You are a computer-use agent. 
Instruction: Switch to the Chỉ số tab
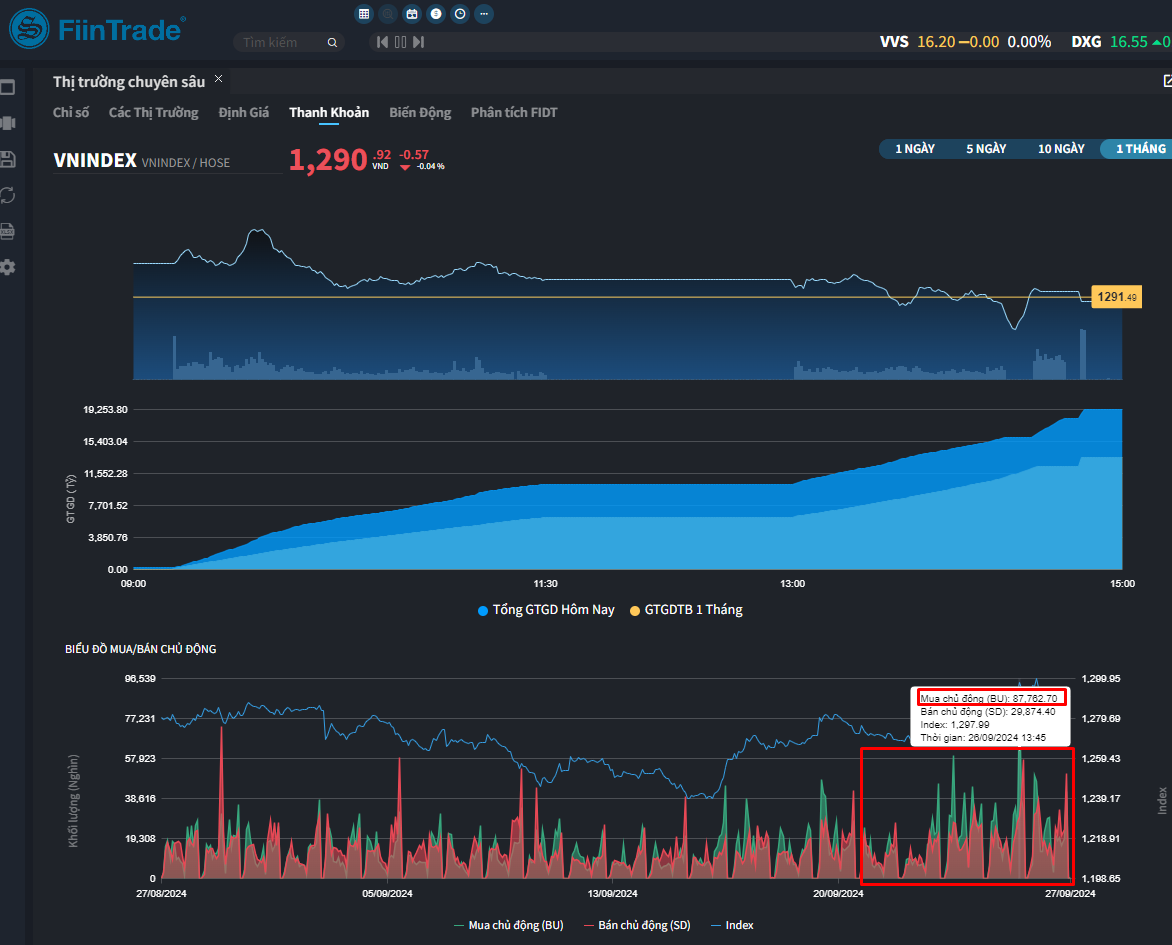(71, 112)
